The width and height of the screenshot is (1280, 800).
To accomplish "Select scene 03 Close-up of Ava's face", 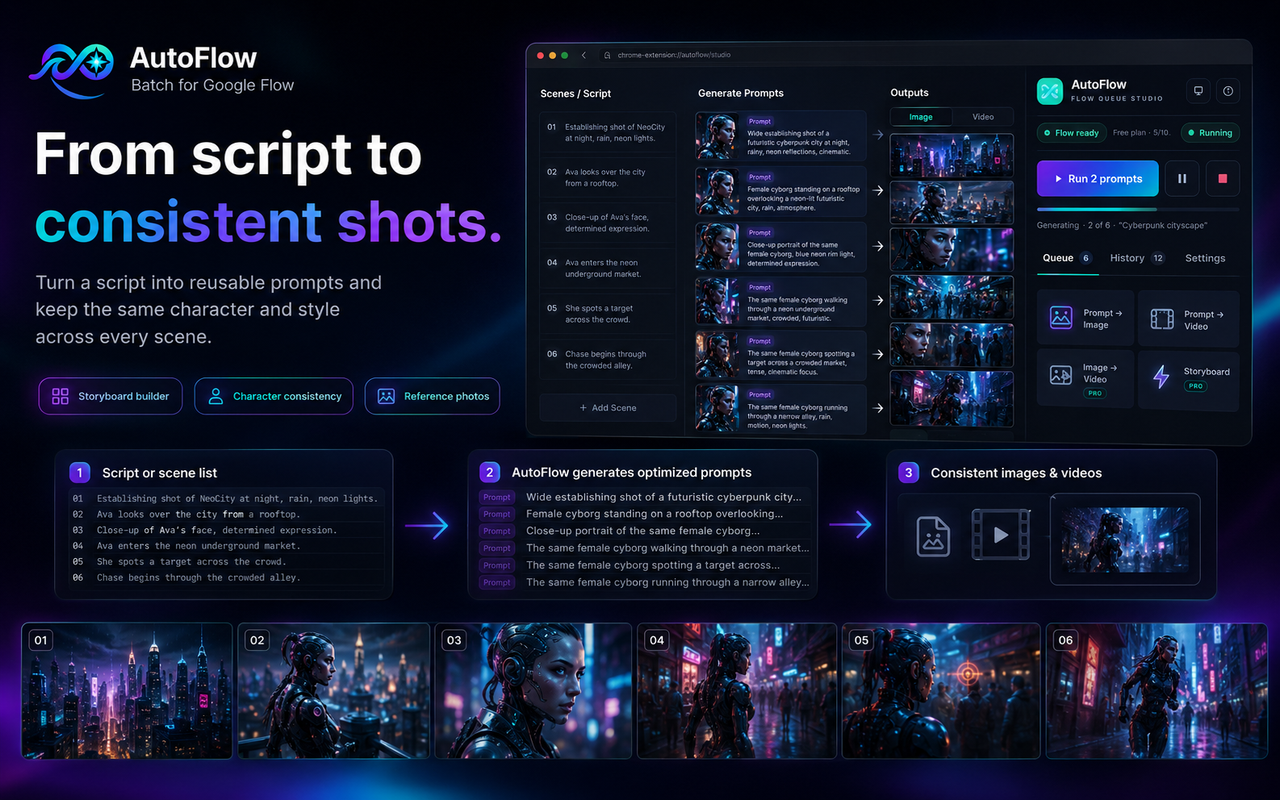I will click(608, 223).
